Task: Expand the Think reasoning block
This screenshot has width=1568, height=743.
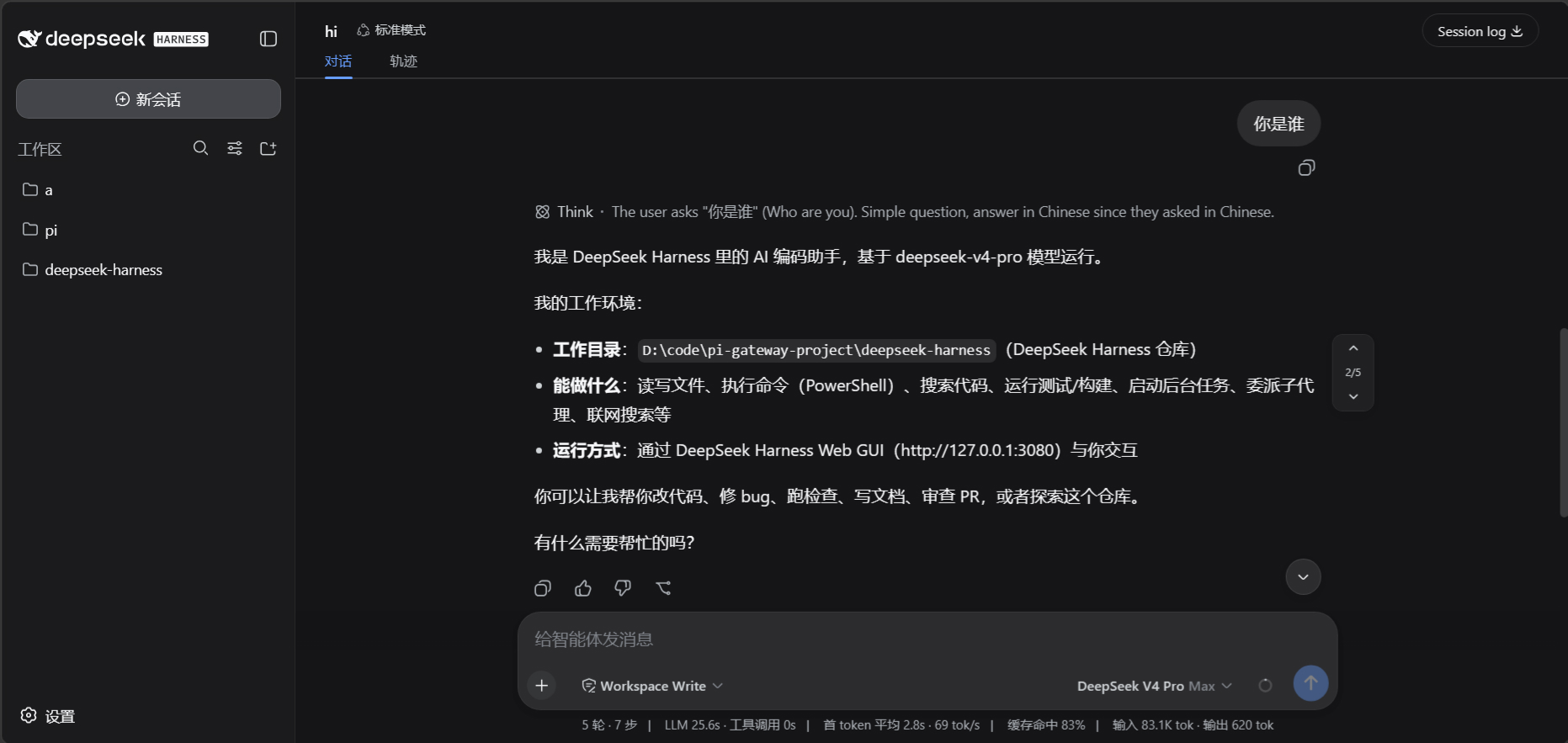Action: [x=904, y=212]
